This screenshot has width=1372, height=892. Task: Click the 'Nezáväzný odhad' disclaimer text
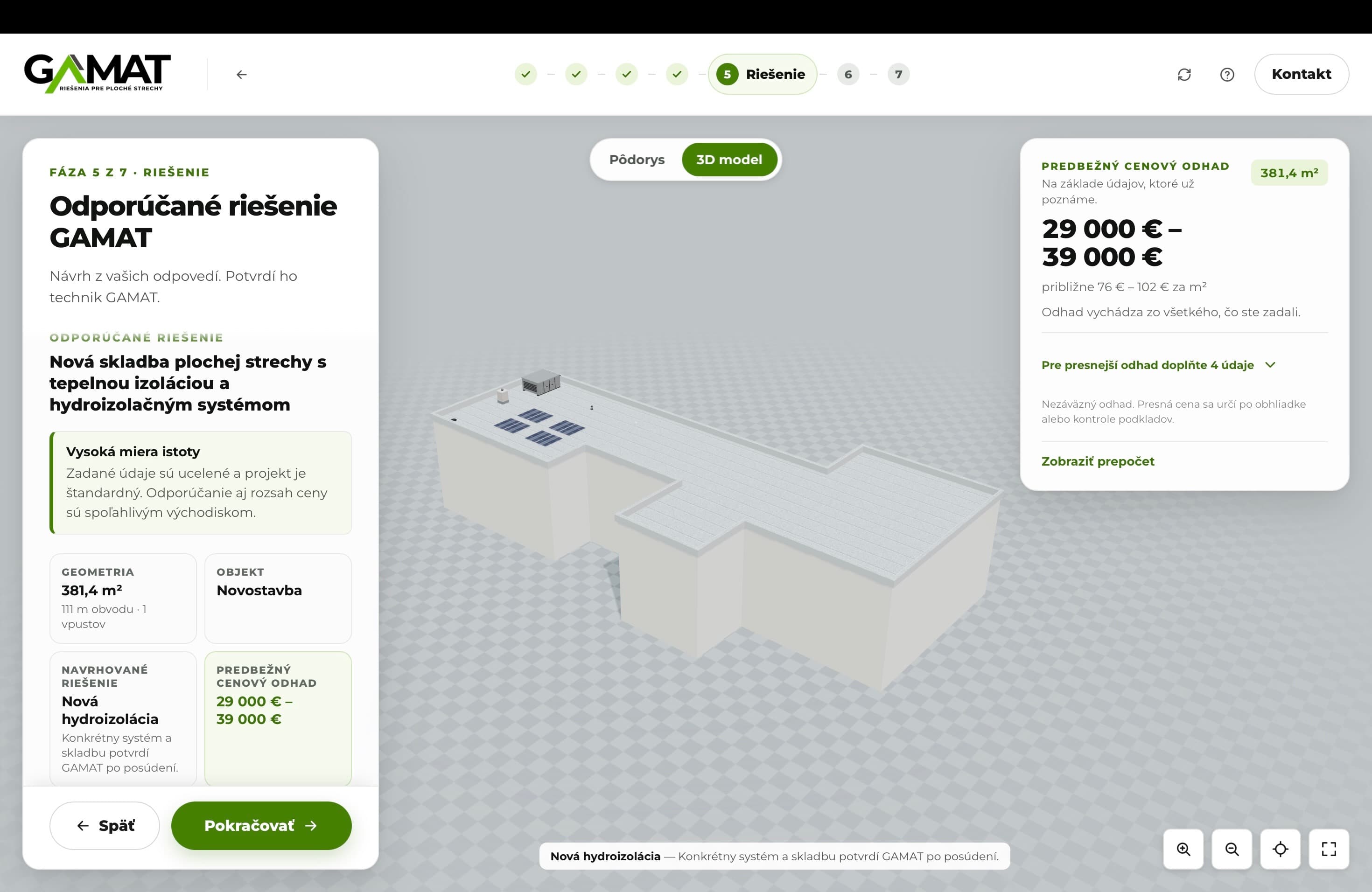click(1173, 411)
